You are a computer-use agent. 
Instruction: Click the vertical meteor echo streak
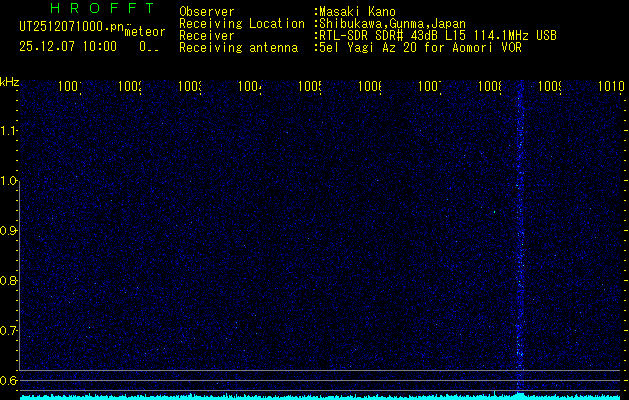click(520, 237)
